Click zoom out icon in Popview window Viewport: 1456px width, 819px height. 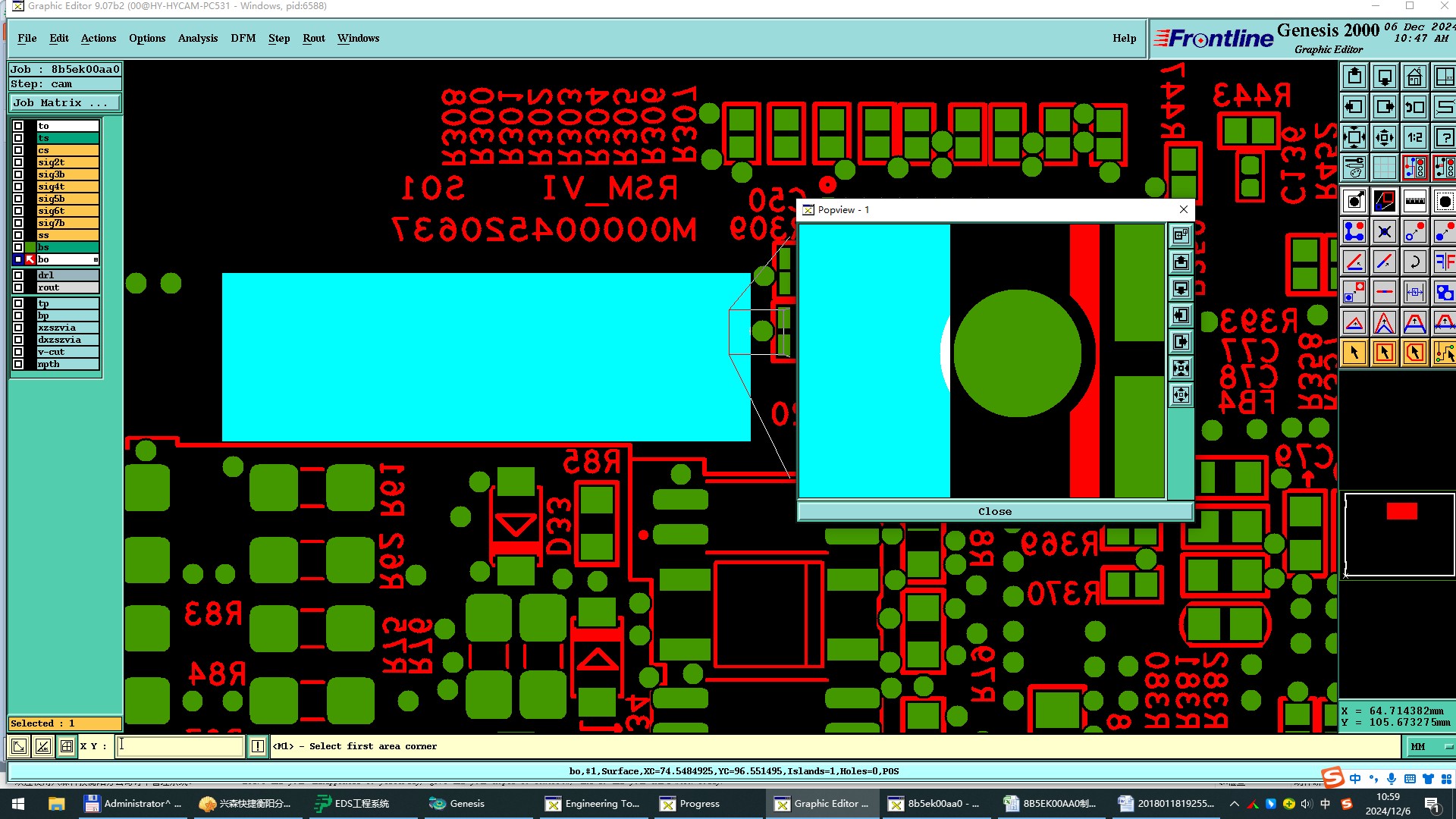tap(1181, 394)
